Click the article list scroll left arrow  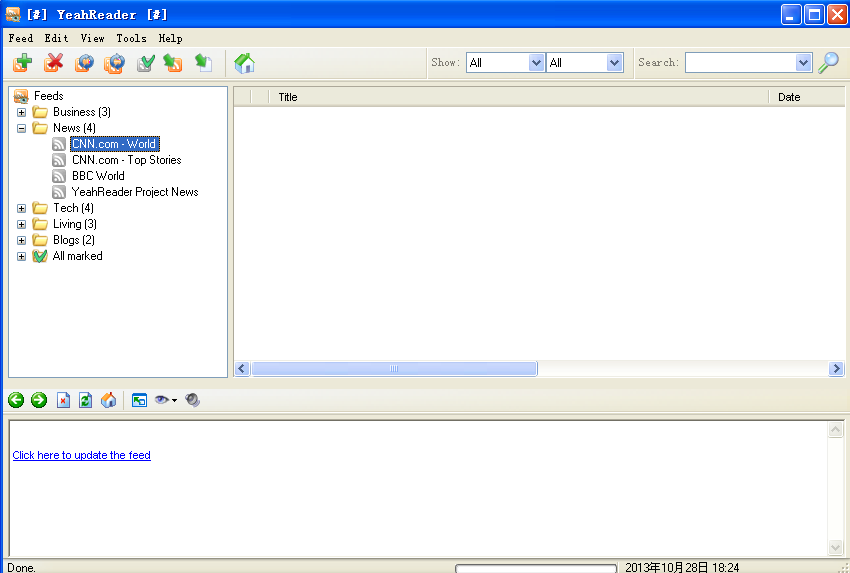pyautogui.click(x=242, y=369)
